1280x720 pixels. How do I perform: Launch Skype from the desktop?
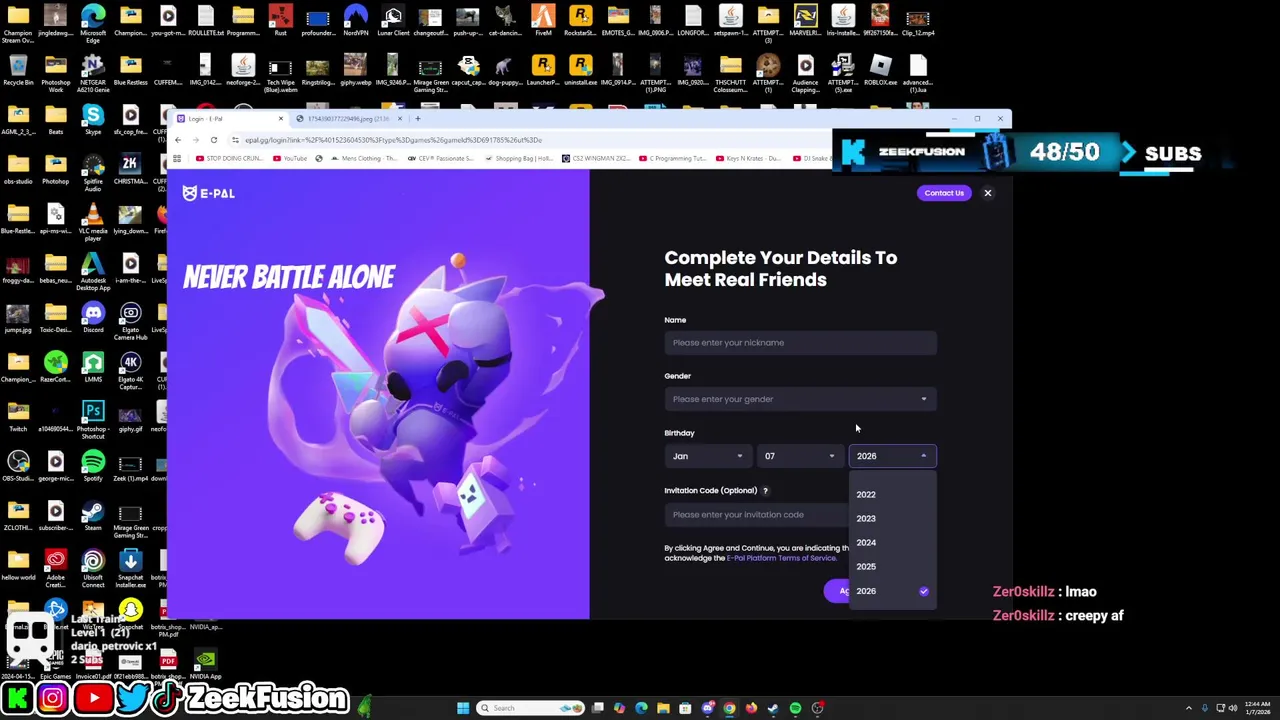click(93, 120)
